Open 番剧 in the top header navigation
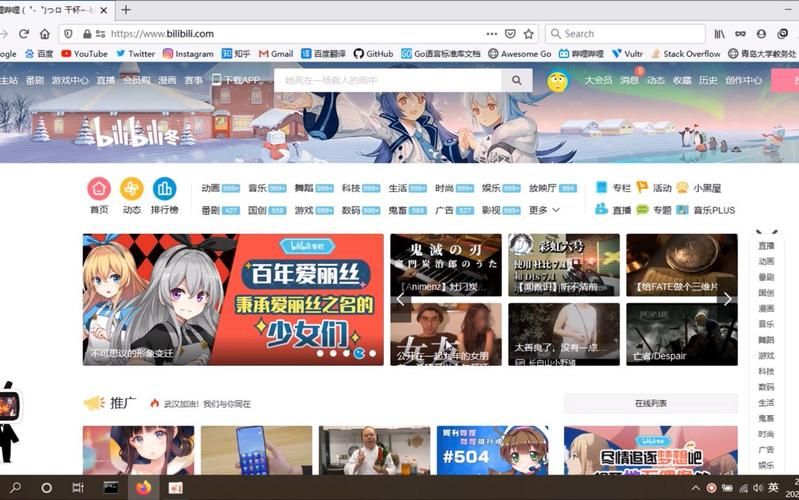The height and width of the screenshot is (500, 799). (35, 80)
